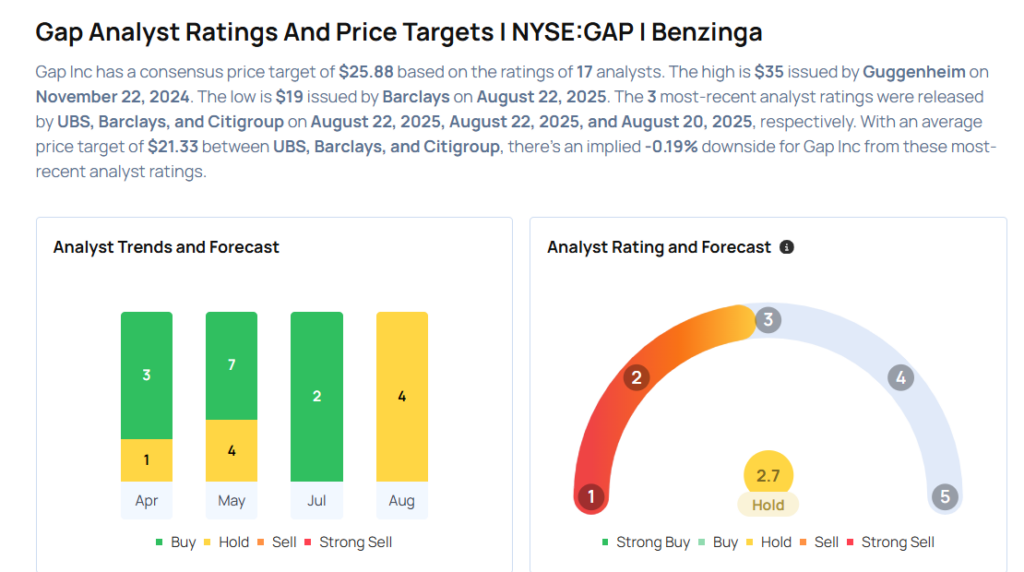Click the Hold badge under 2.7 rating
The height and width of the screenshot is (572, 1024).
(x=768, y=505)
